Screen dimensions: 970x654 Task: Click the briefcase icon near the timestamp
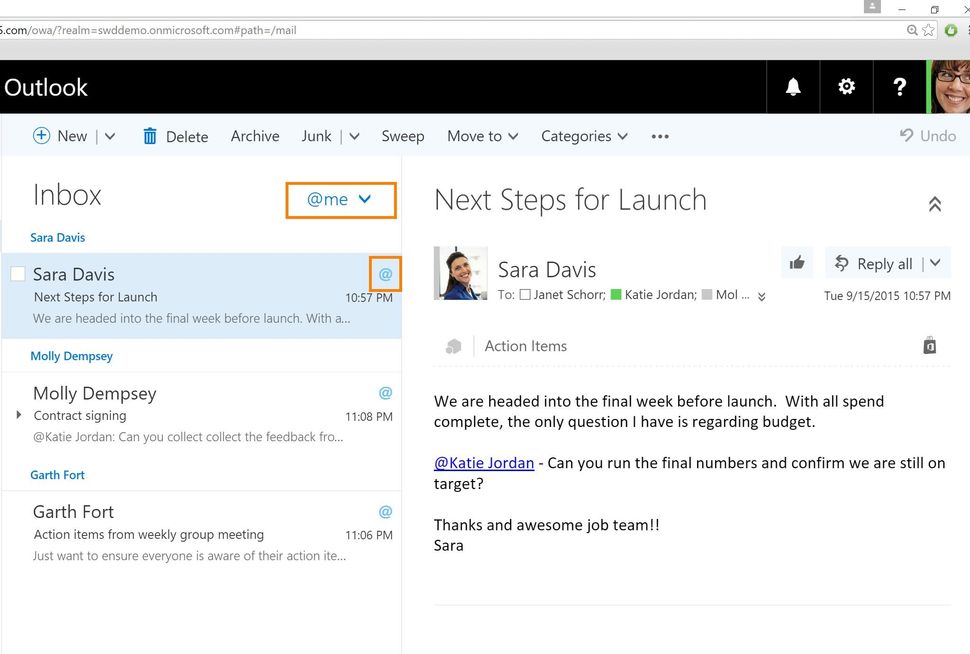[x=929, y=344]
